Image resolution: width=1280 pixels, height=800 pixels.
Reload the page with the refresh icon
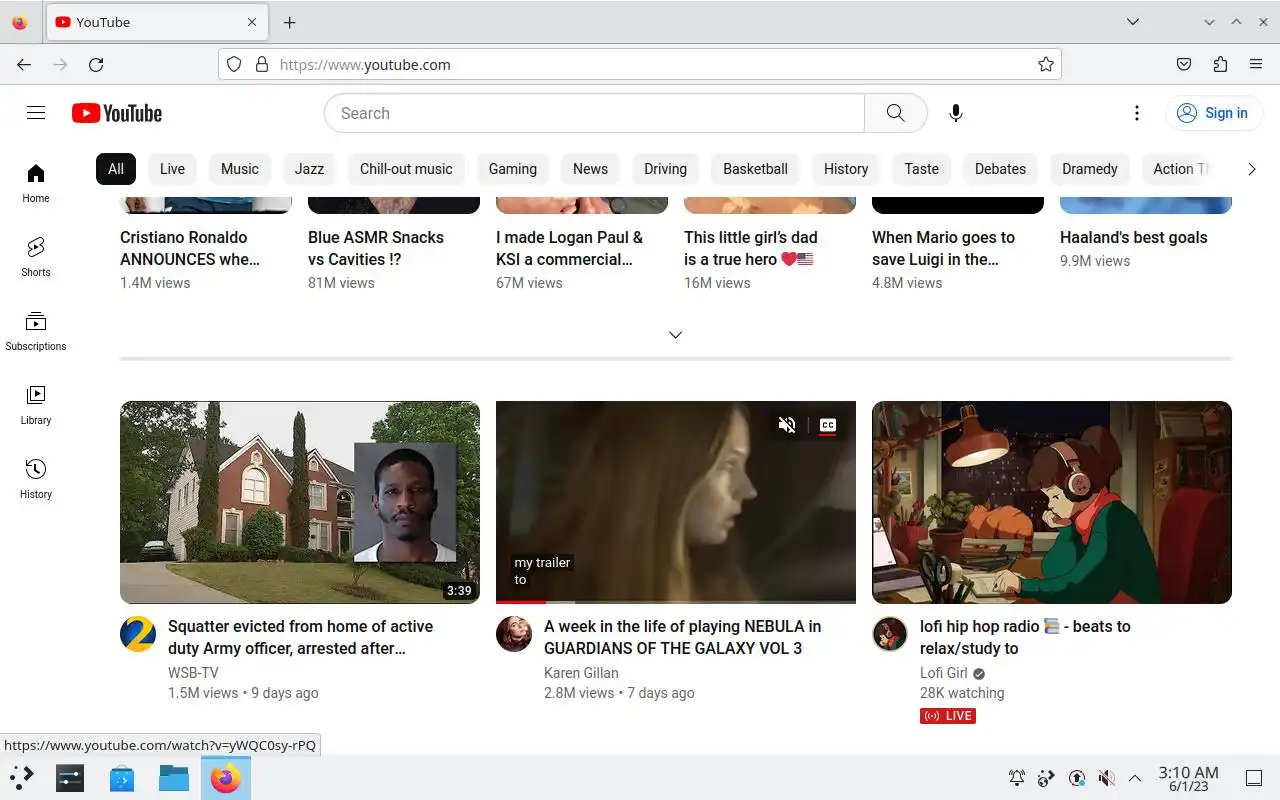96,64
